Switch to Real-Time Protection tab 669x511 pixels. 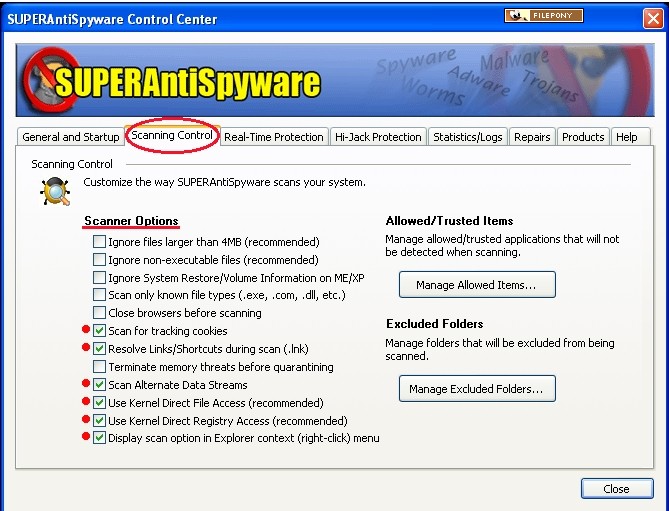pos(273,137)
